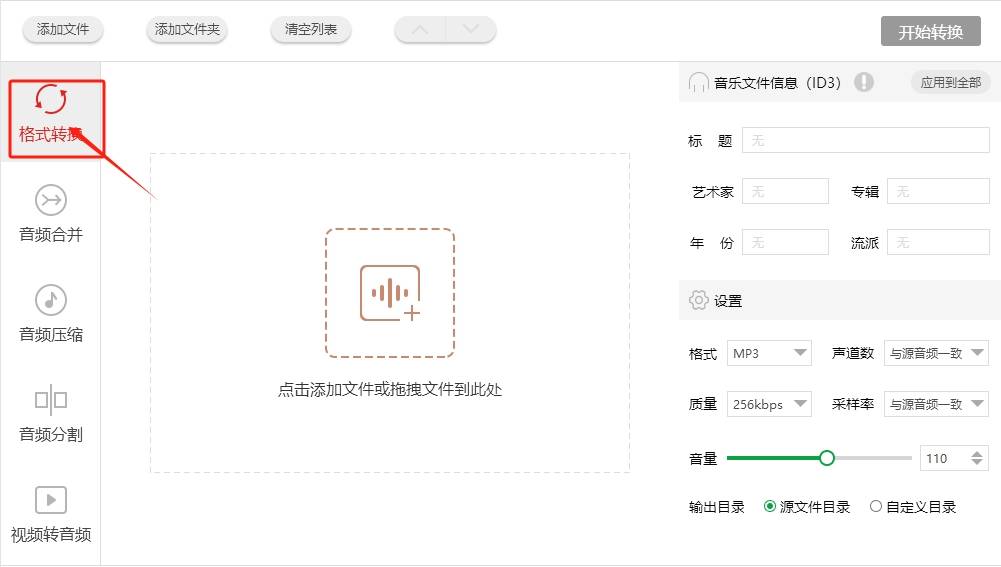Open the 音频分割 audio split tool

pos(50,400)
